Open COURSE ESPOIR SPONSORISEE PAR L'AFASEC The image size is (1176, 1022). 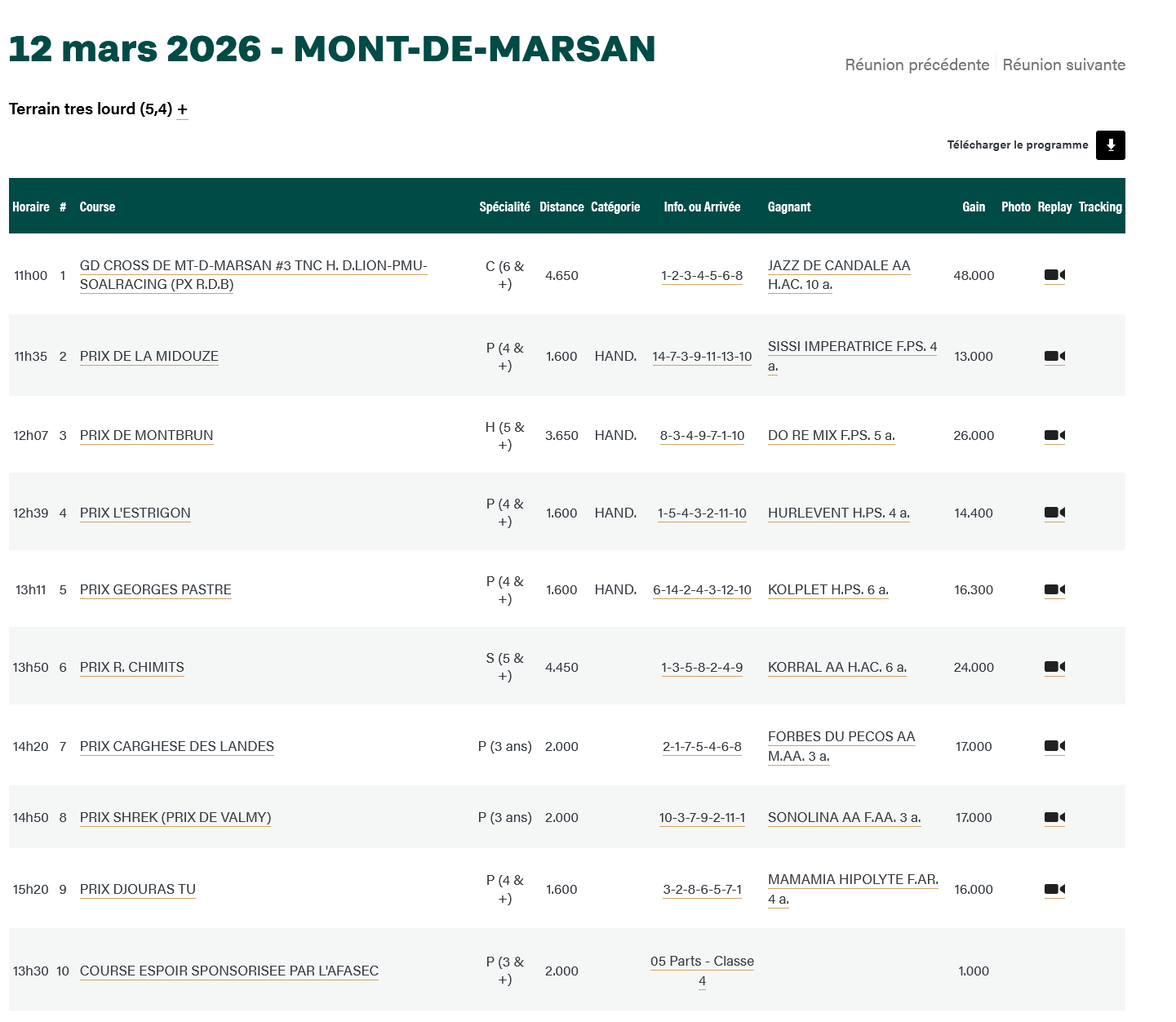click(x=229, y=971)
